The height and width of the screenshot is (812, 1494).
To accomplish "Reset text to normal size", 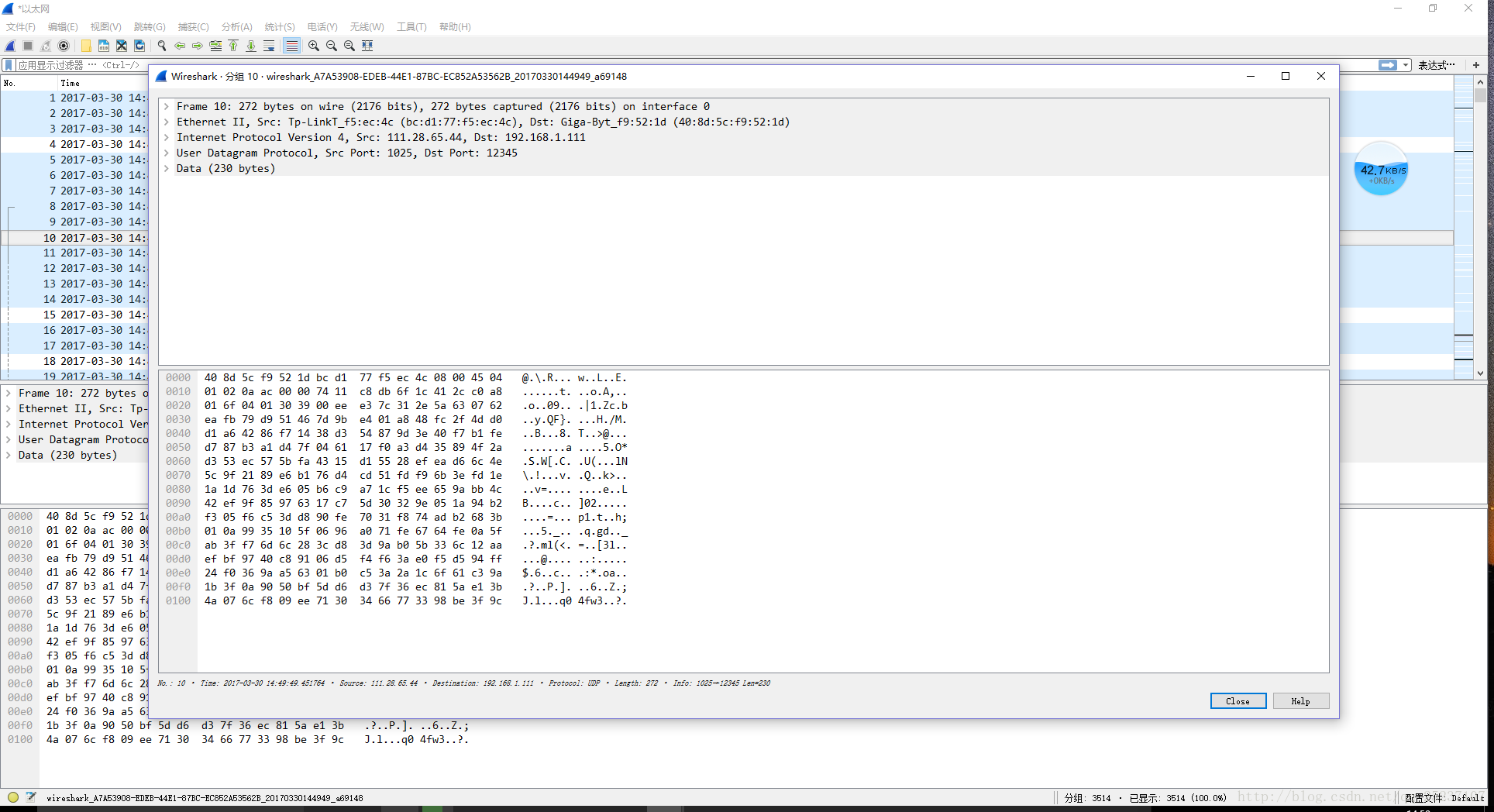I will [x=349, y=46].
